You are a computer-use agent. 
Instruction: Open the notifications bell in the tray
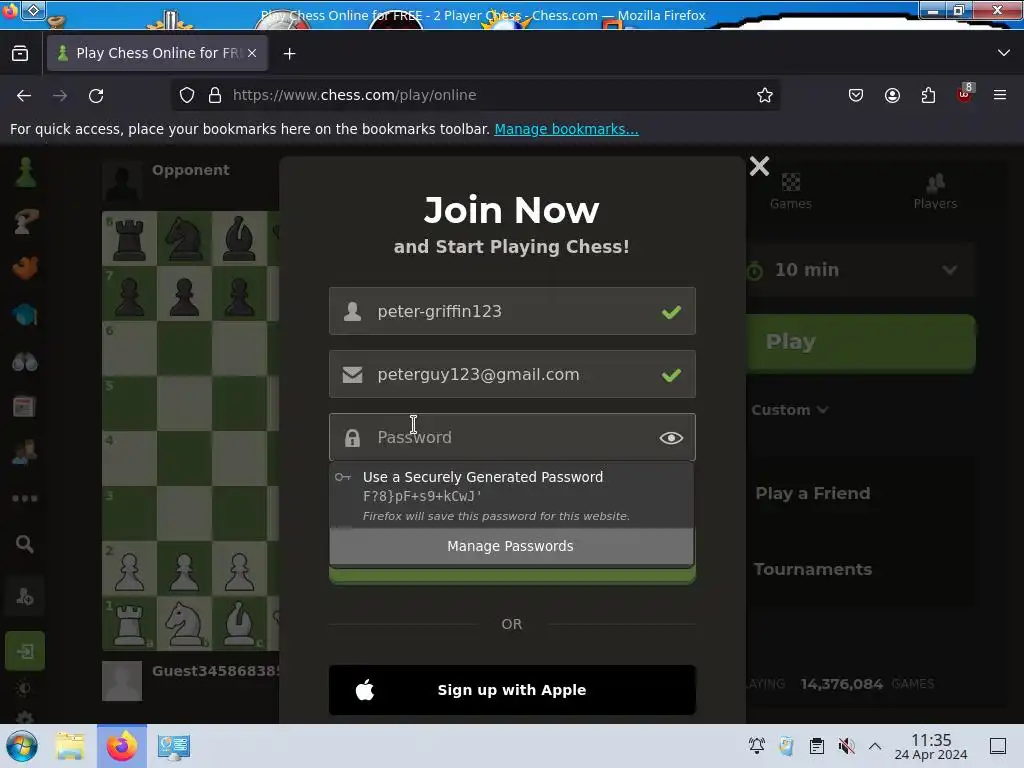point(757,746)
